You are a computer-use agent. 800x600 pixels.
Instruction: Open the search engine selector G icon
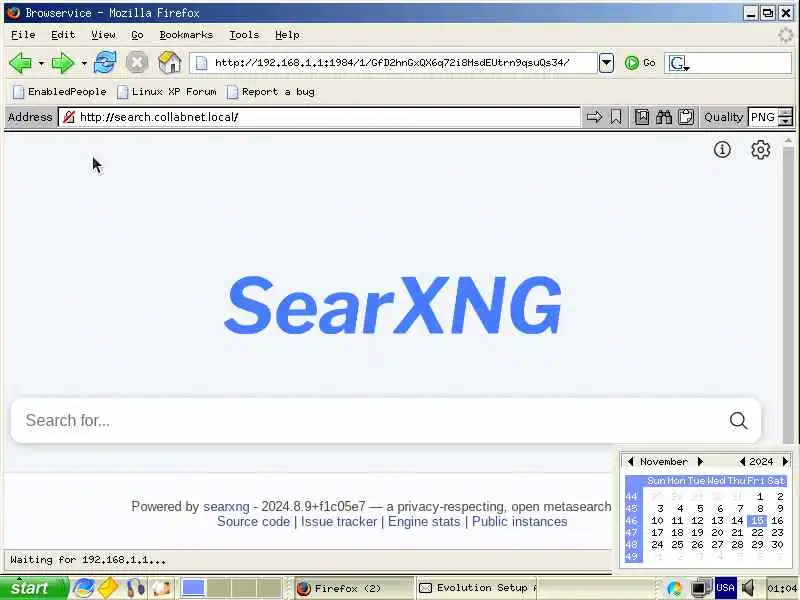[678, 63]
